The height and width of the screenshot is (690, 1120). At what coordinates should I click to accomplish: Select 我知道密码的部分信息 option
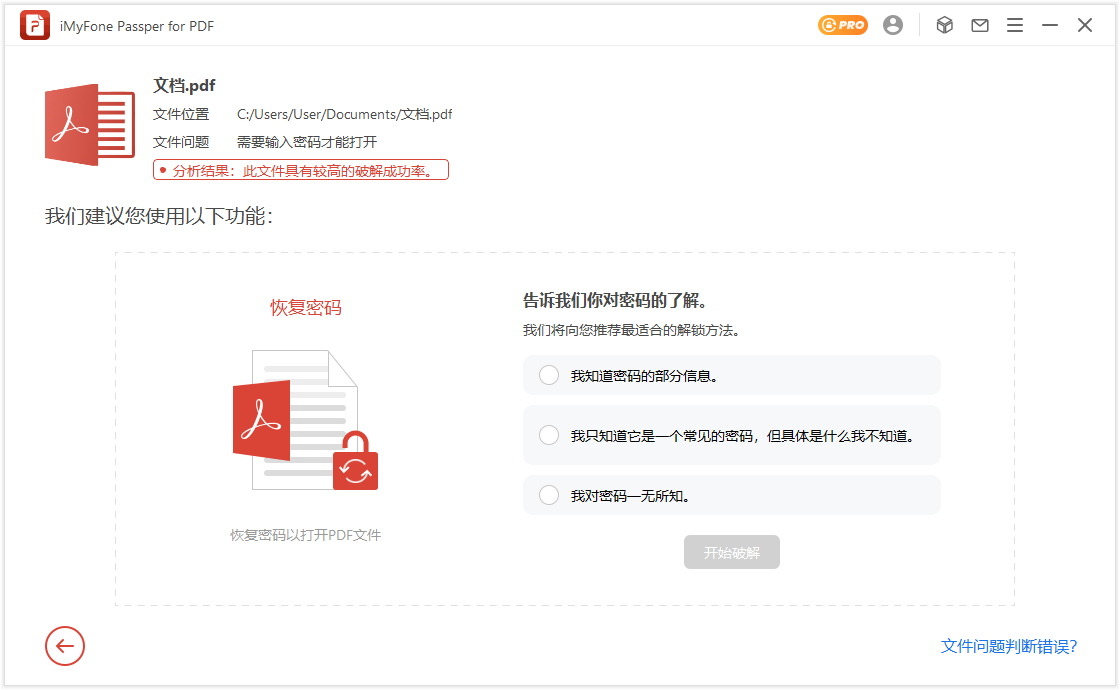coord(731,375)
